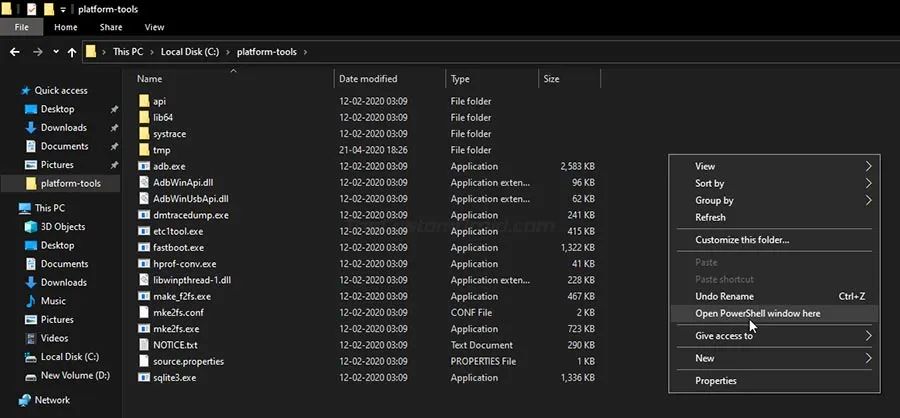Click the Network icon in sidebar
This screenshot has width=900, height=418.
(25, 400)
